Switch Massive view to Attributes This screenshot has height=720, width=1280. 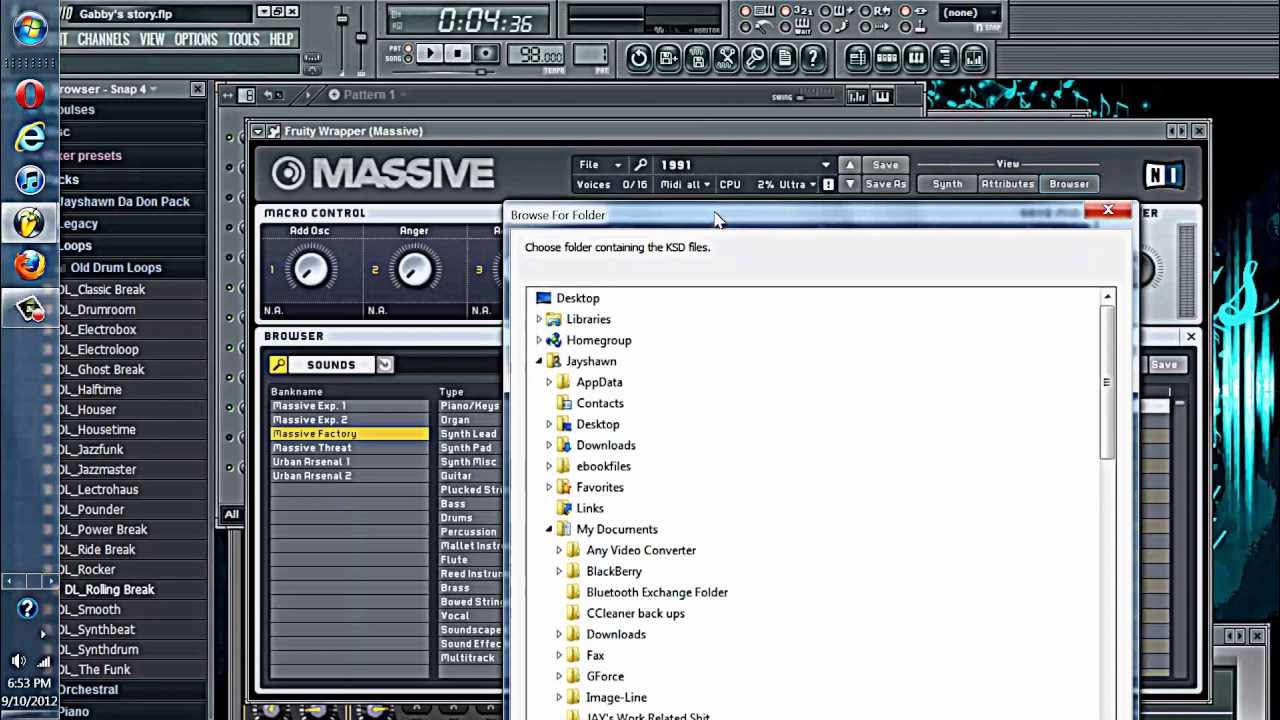pos(1007,184)
